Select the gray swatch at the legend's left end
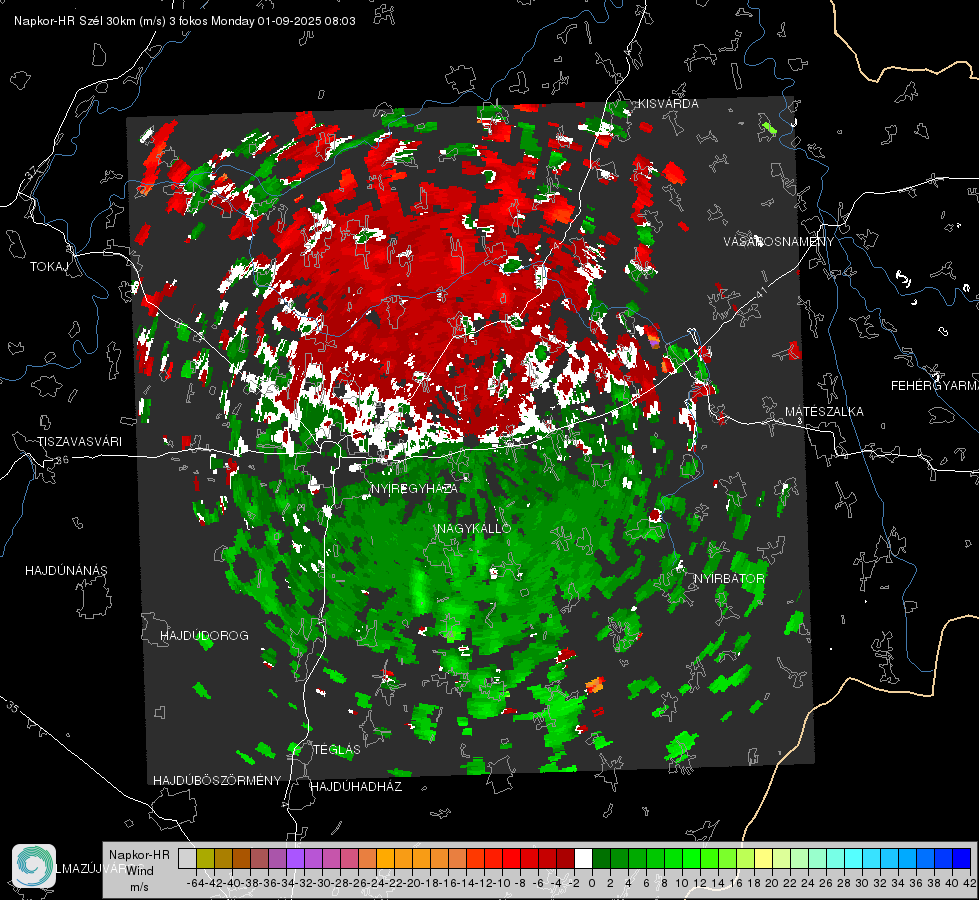 (x=187, y=858)
